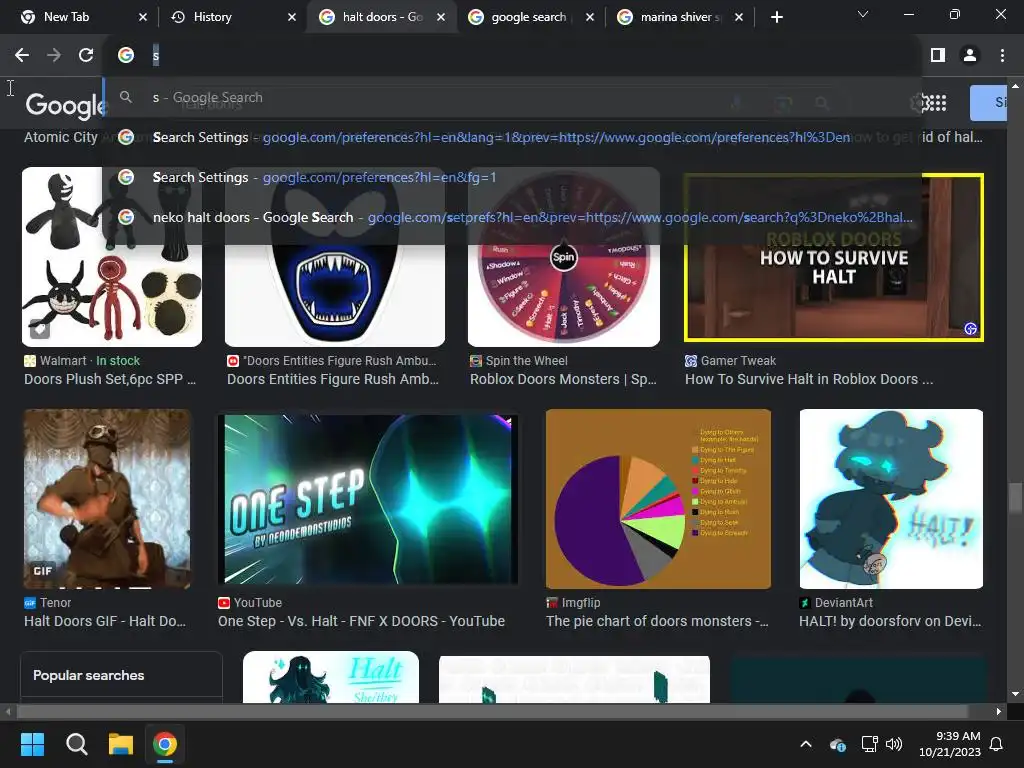Screen dimensions: 1024x768
Task: Click the horizontal scrollbar track
Action: pyautogui.click(x=493, y=711)
